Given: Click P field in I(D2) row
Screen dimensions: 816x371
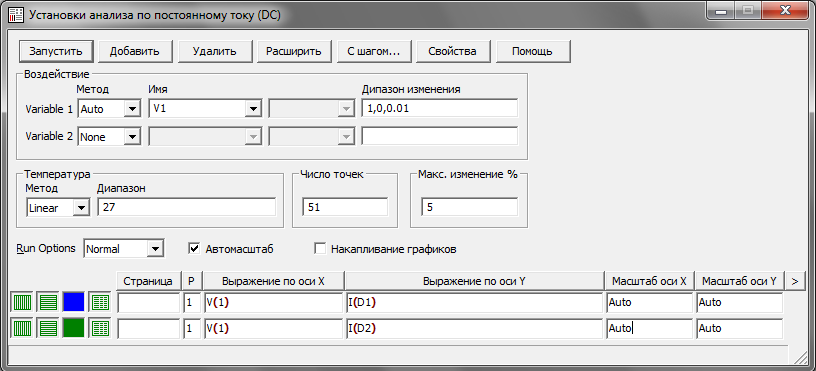Looking at the screenshot, I should 192,328.
